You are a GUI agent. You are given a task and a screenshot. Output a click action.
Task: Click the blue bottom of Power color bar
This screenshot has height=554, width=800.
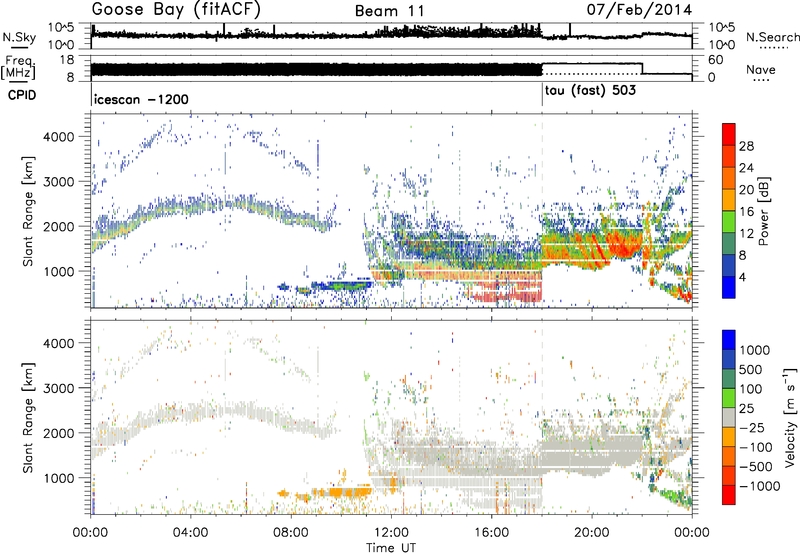(729, 287)
